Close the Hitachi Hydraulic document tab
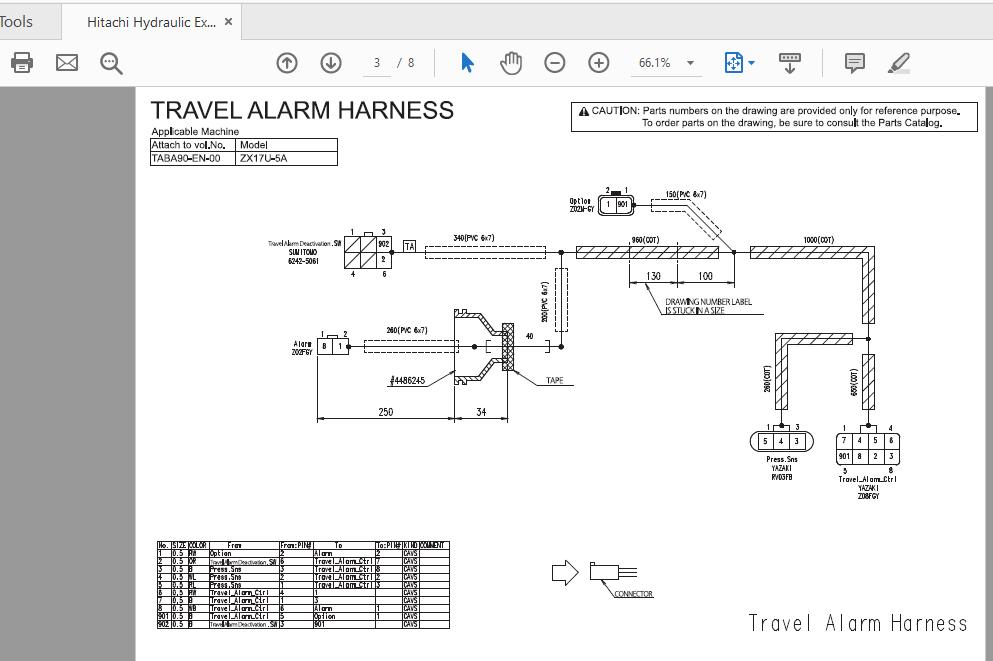This screenshot has width=993, height=661. [229, 22]
